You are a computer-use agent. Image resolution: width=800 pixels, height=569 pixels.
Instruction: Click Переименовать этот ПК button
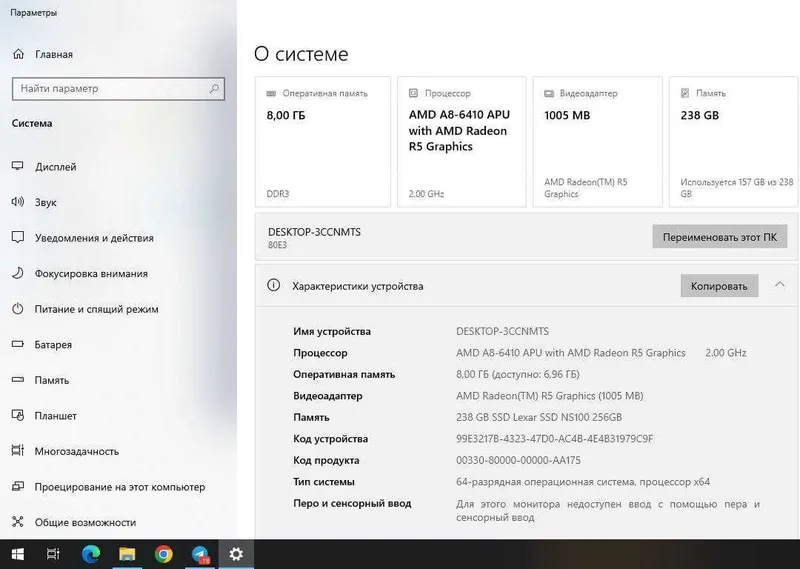pyautogui.click(x=720, y=237)
